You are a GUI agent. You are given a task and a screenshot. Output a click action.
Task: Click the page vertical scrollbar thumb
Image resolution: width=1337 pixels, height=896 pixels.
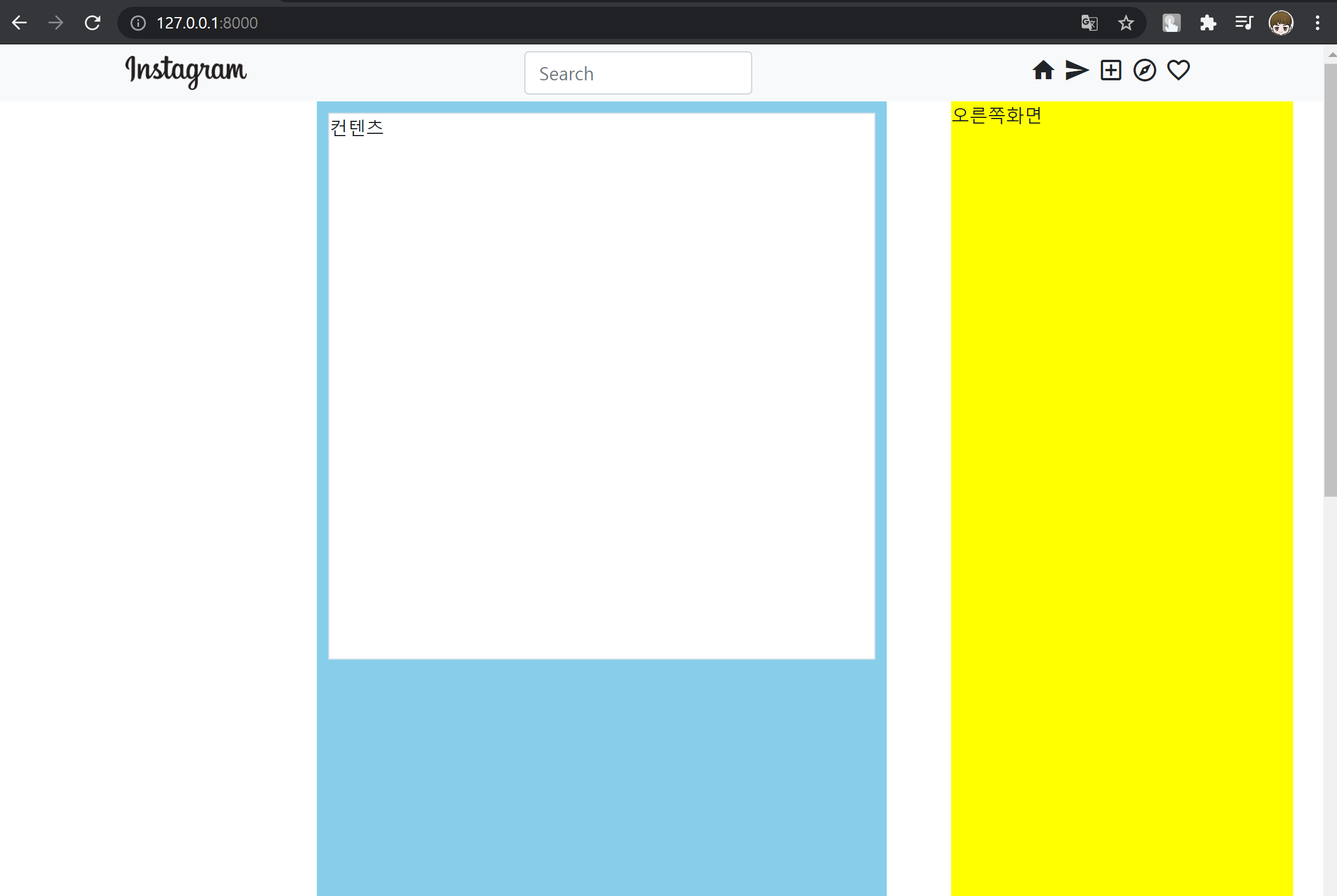(x=1330, y=280)
